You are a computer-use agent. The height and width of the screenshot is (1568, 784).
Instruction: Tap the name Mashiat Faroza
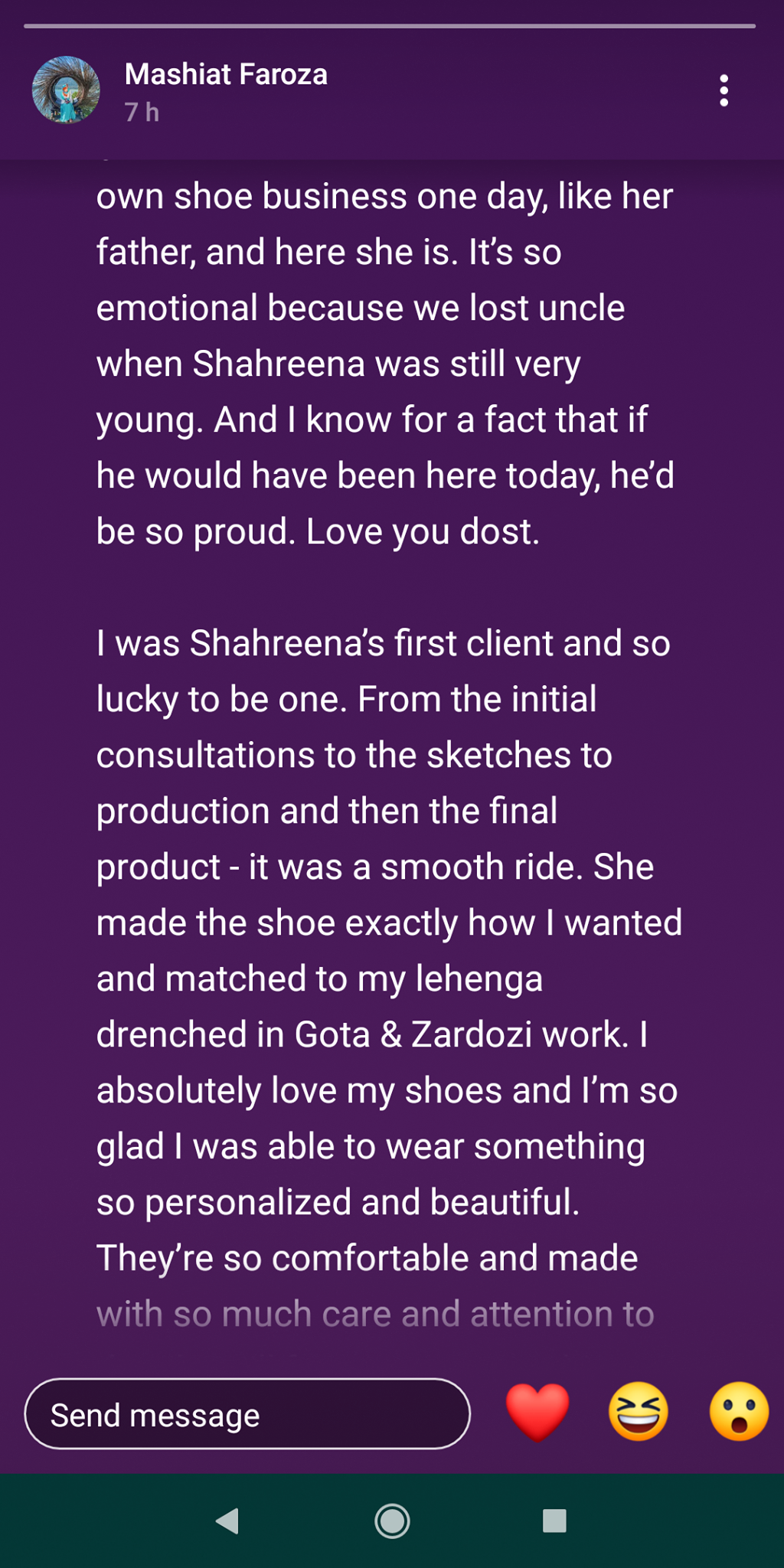[x=226, y=75]
